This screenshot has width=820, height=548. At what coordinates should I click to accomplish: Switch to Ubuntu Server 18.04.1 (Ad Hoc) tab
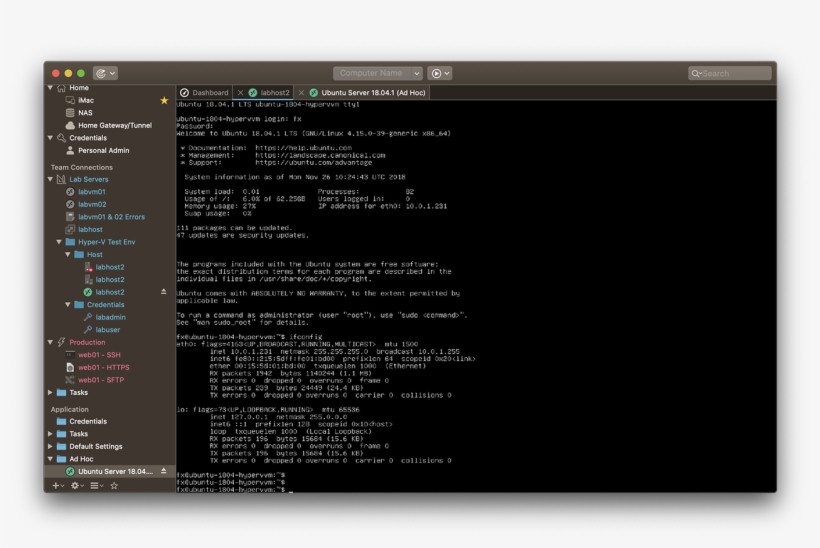coord(367,93)
